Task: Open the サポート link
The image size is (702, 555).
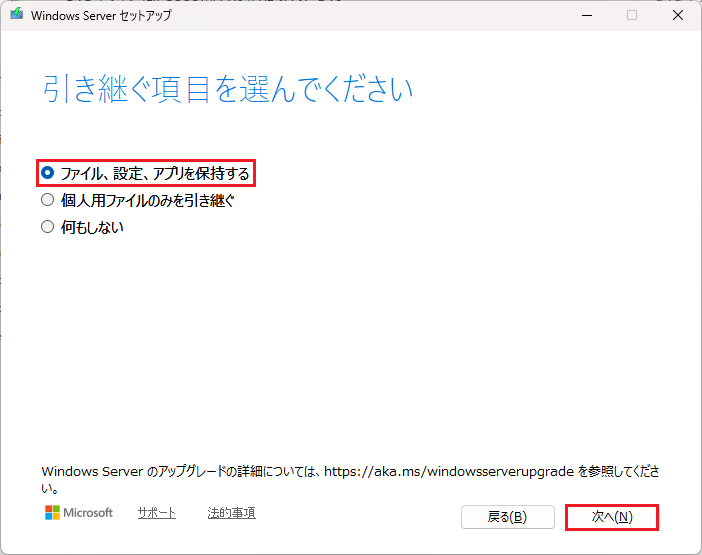Action: [156, 513]
